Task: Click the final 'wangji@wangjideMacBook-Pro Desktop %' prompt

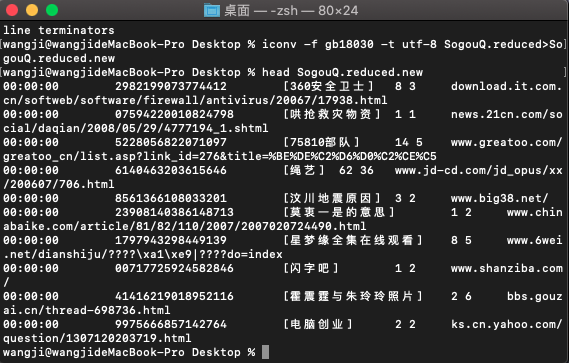Action: tap(129, 352)
